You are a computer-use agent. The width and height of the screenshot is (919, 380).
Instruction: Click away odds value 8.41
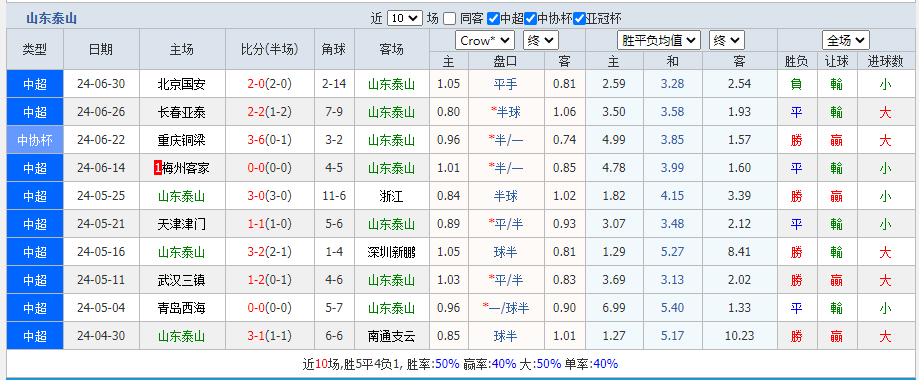click(x=739, y=252)
